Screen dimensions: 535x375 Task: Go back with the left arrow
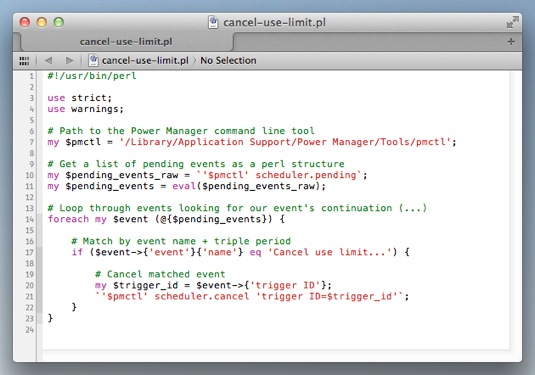pos(48,60)
